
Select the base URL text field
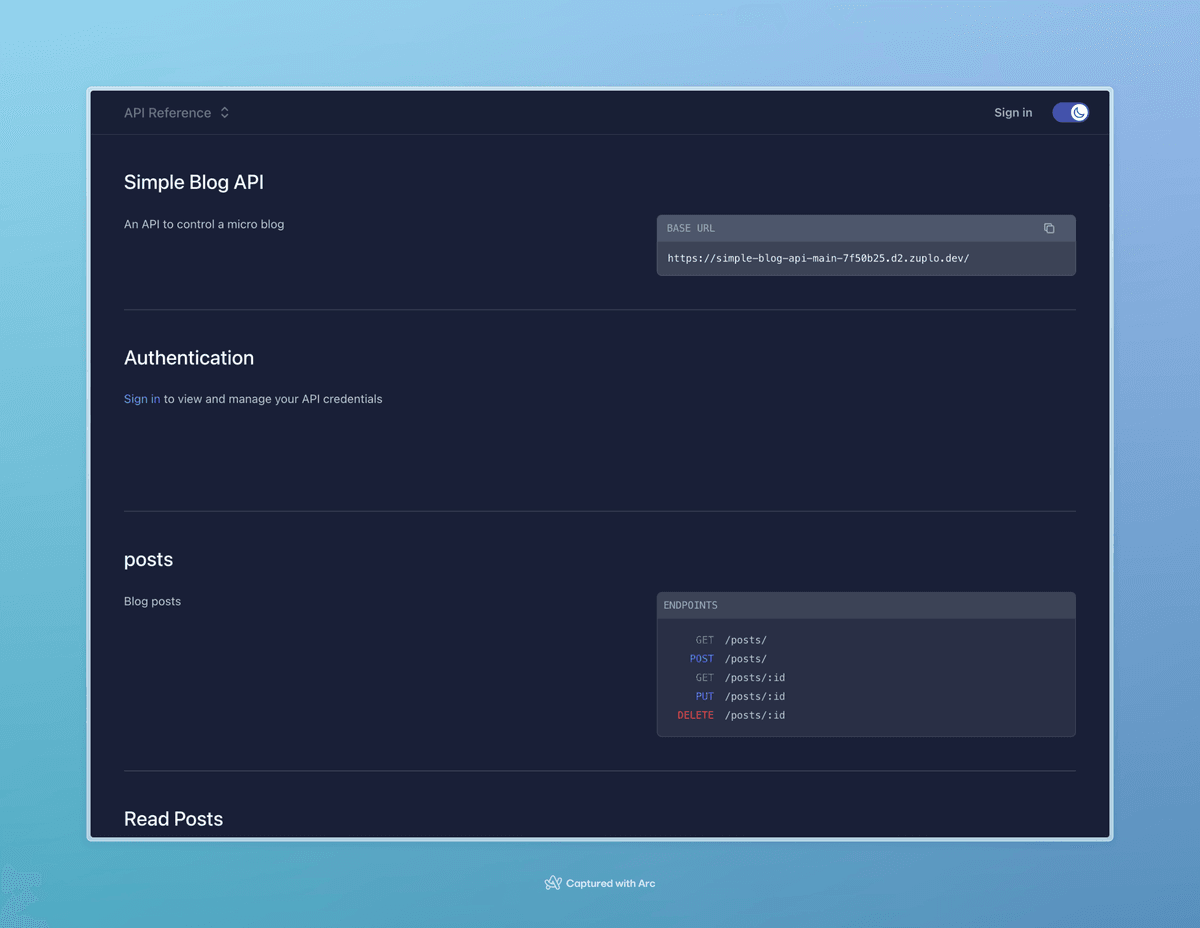coord(817,257)
